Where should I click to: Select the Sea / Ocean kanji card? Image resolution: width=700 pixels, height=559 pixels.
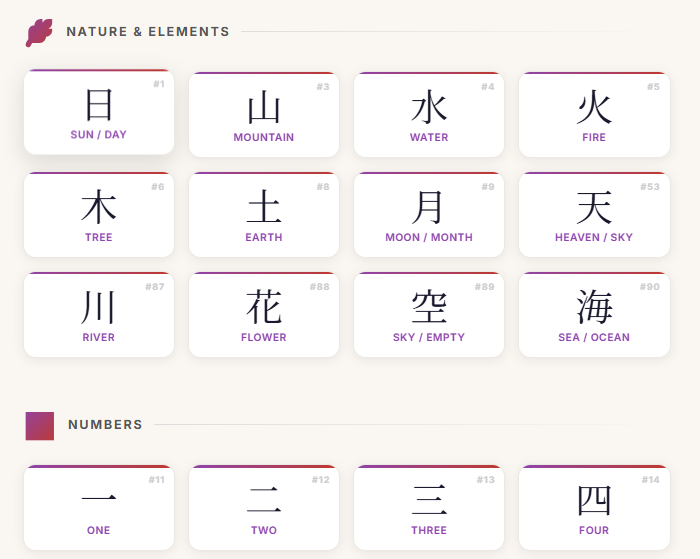(594, 314)
